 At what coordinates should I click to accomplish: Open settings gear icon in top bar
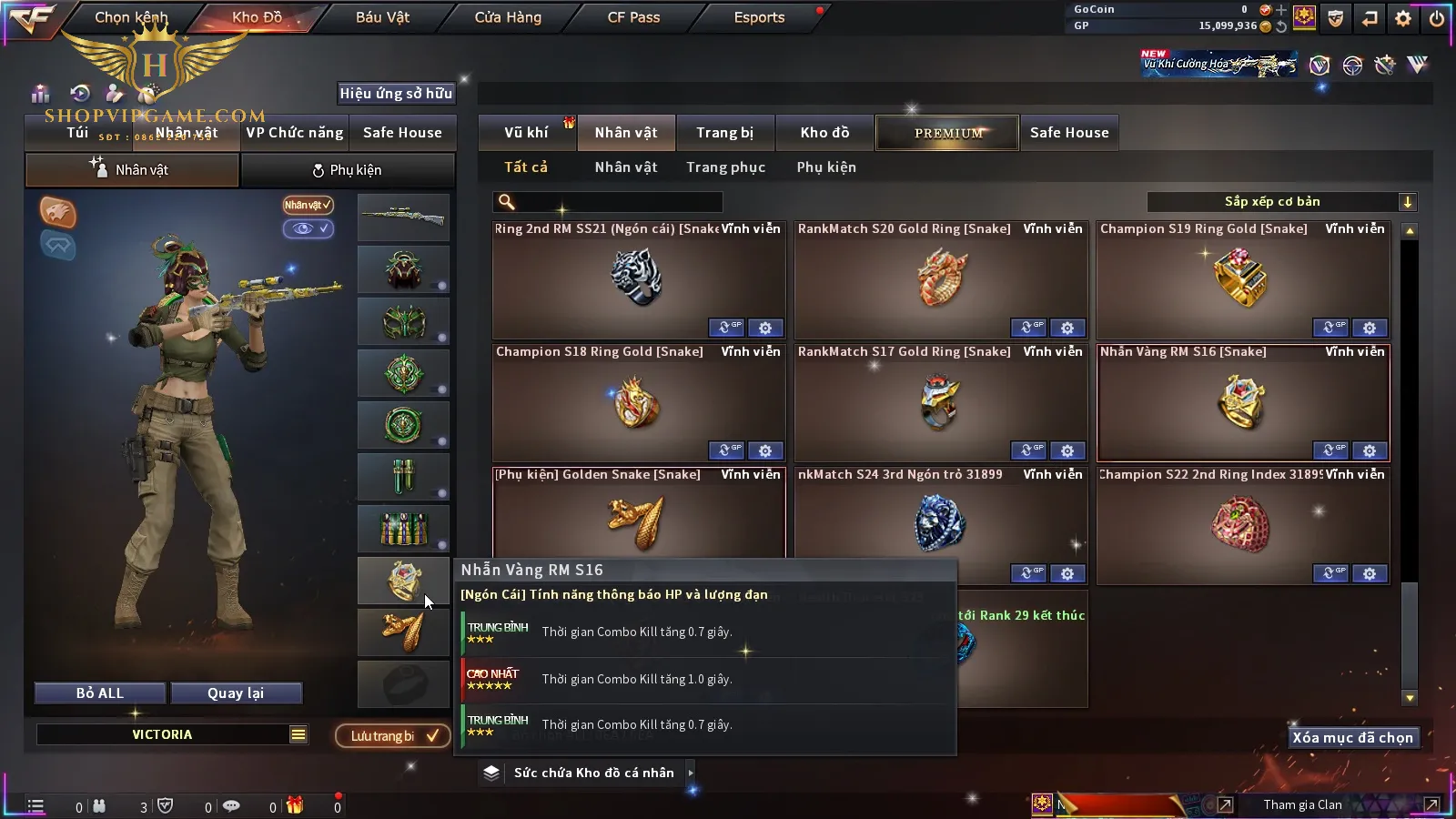(1403, 17)
